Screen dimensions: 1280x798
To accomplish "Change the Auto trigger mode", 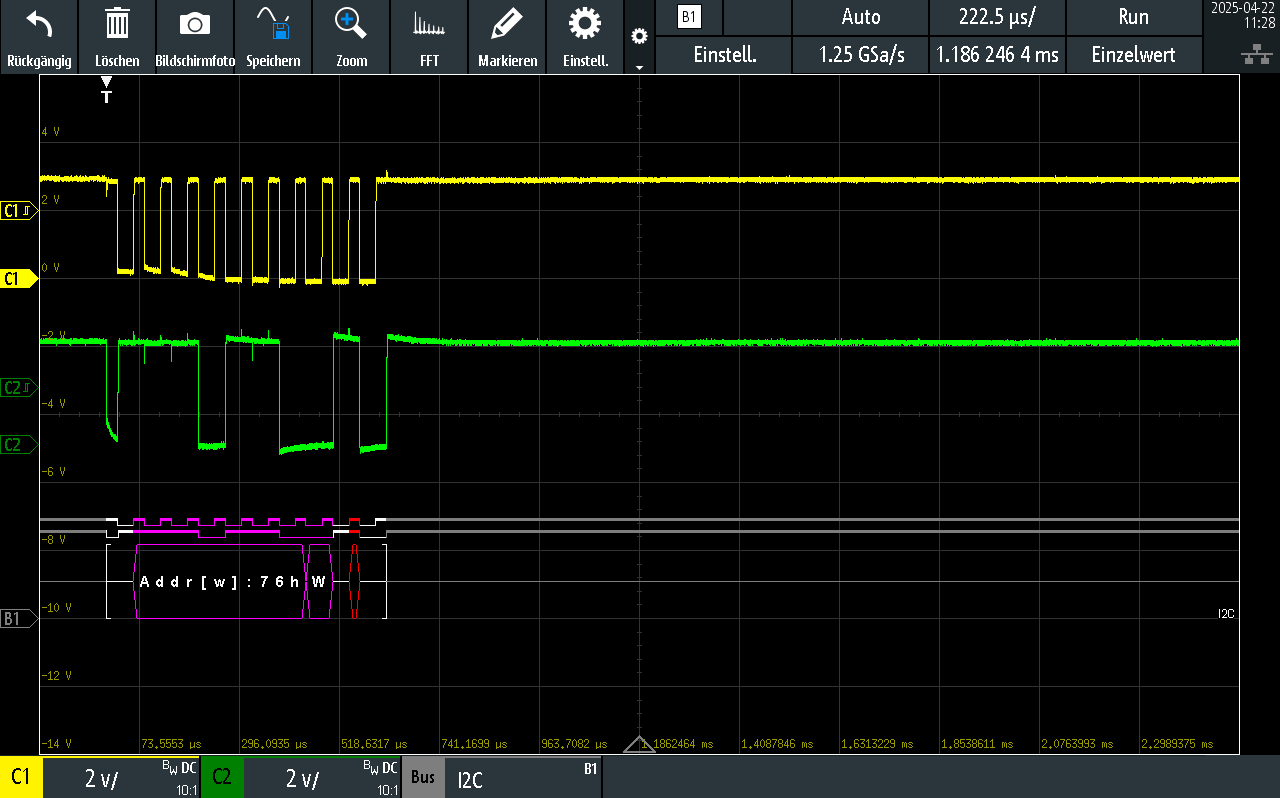I will (x=861, y=17).
